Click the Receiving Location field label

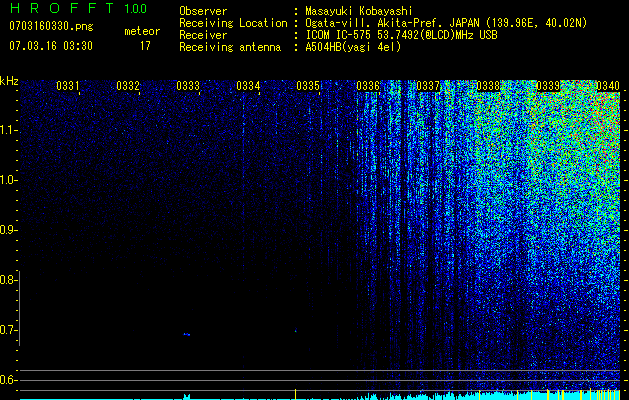(x=233, y=23)
